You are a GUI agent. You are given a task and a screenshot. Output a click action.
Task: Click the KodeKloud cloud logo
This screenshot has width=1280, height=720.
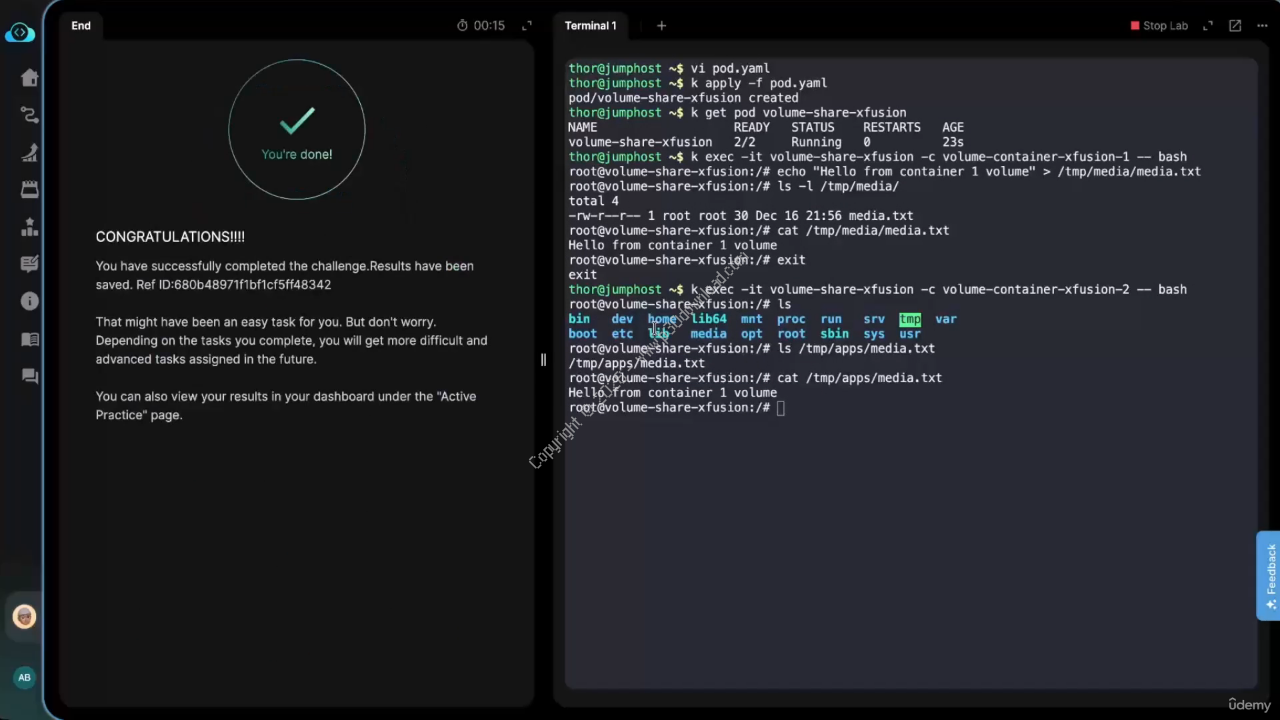tap(20, 33)
